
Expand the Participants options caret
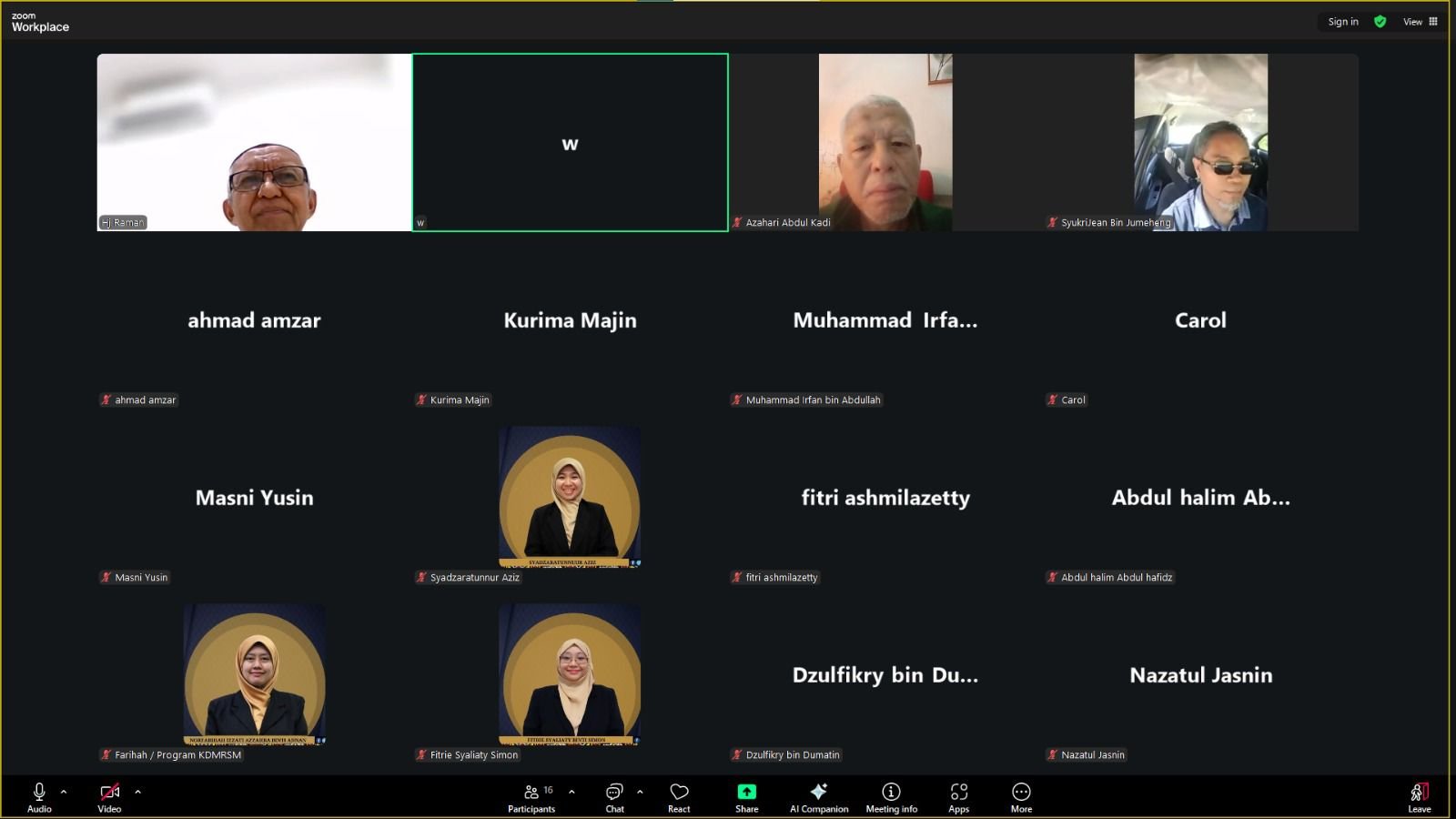pos(571,792)
